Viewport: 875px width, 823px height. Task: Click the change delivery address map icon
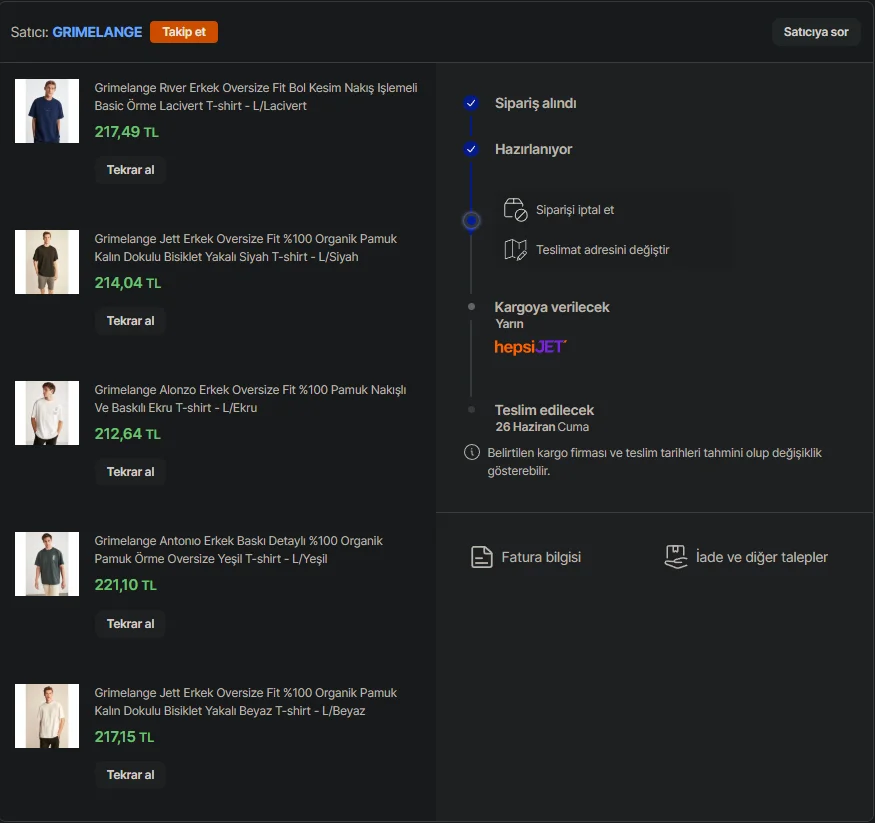click(515, 250)
